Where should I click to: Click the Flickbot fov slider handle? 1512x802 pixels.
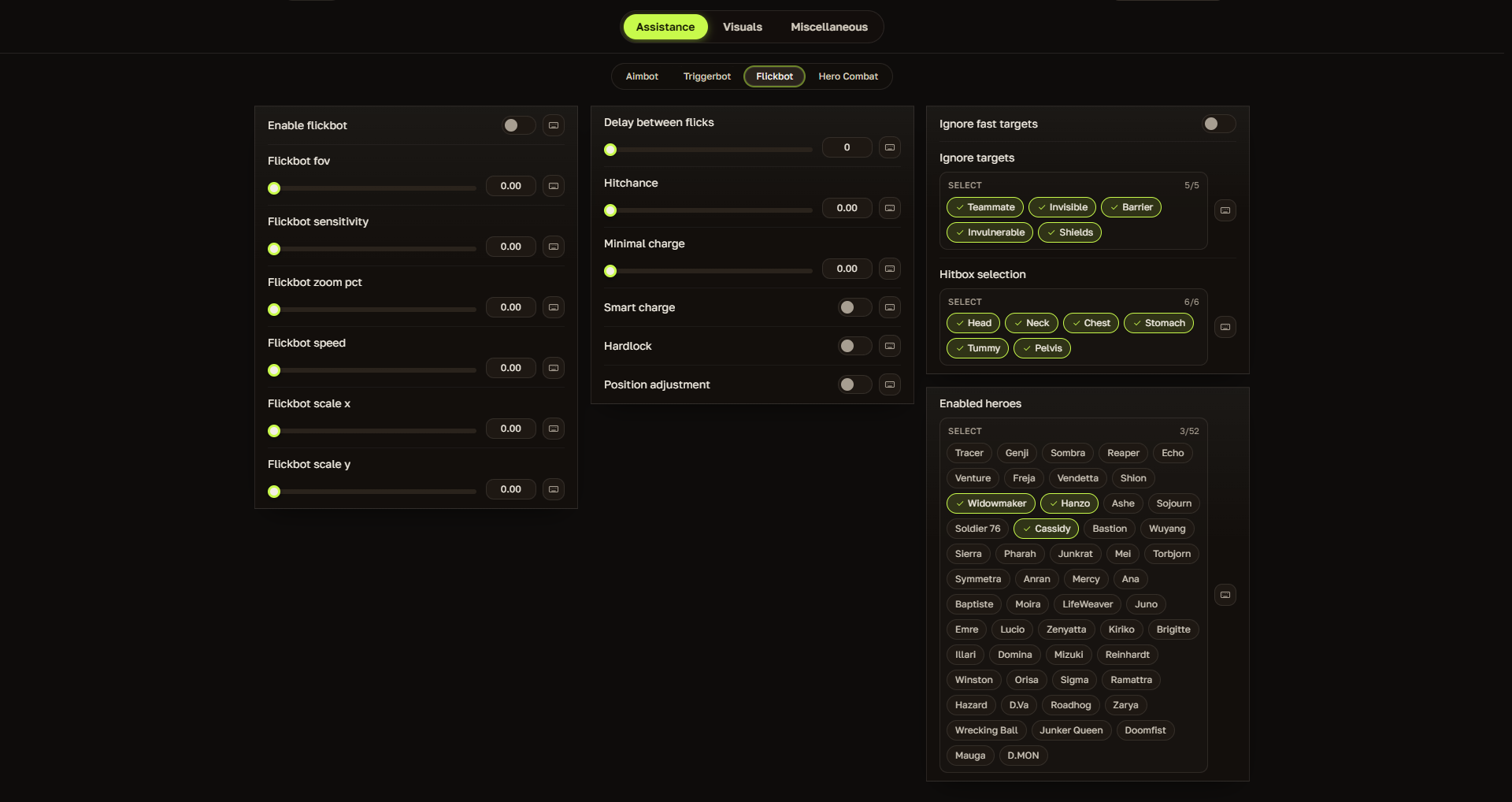[274, 188]
